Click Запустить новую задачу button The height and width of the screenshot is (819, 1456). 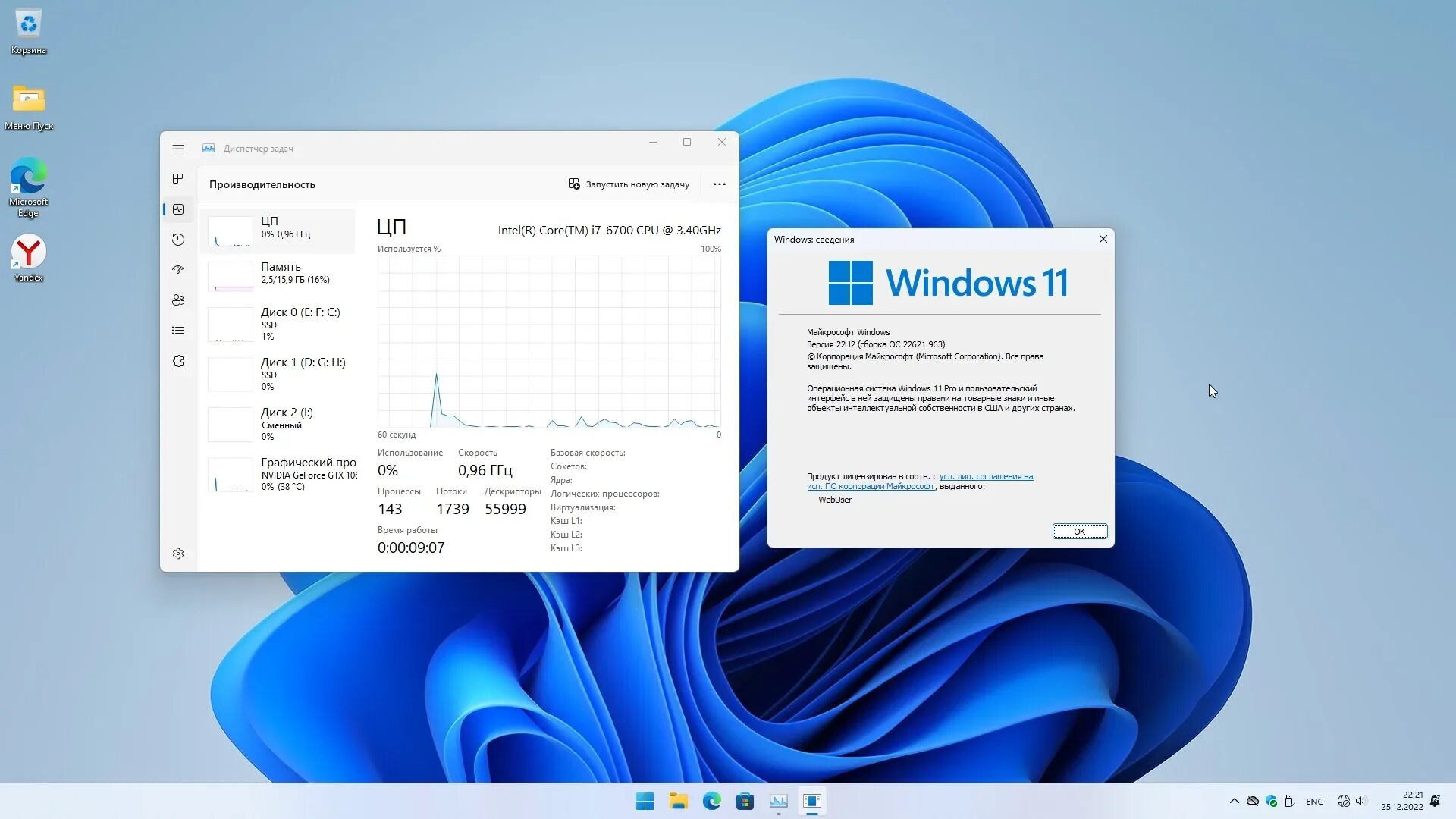pyautogui.click(x=629, y=184)
